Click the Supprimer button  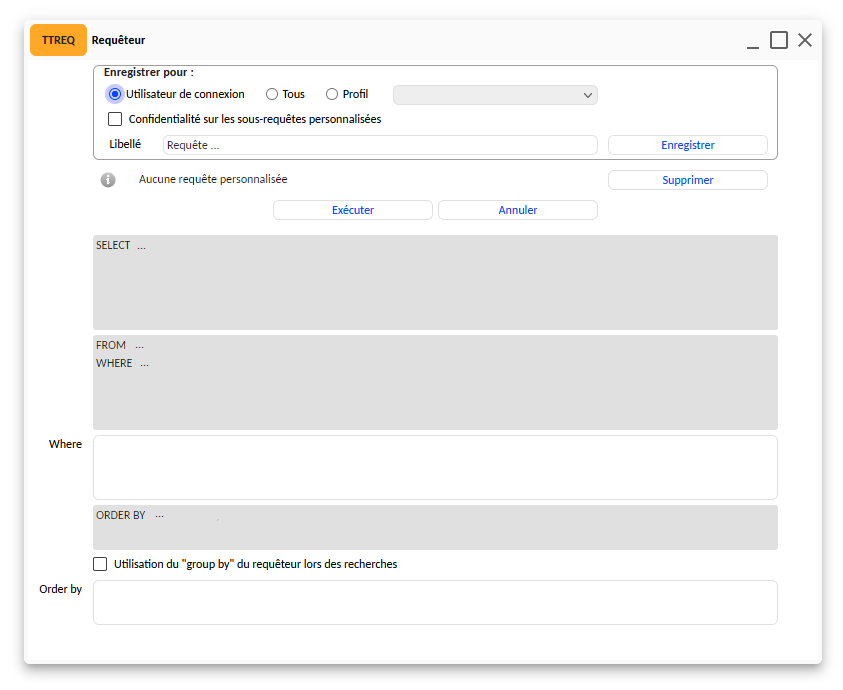point(687,180)
